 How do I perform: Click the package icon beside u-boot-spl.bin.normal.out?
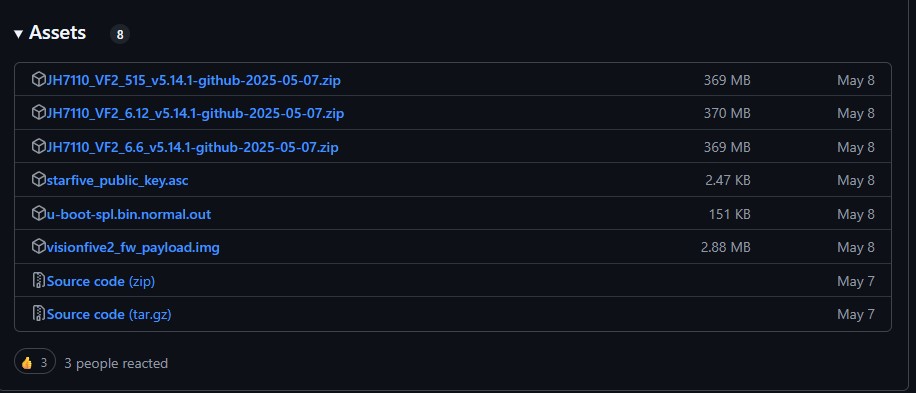39,214
